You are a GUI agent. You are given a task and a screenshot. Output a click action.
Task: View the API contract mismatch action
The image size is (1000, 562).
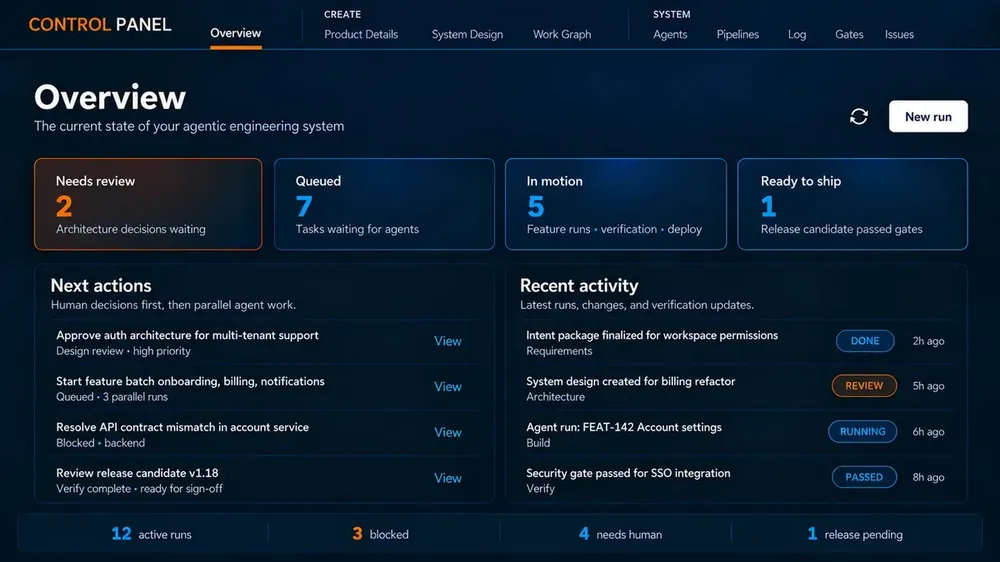click(448, 433)
